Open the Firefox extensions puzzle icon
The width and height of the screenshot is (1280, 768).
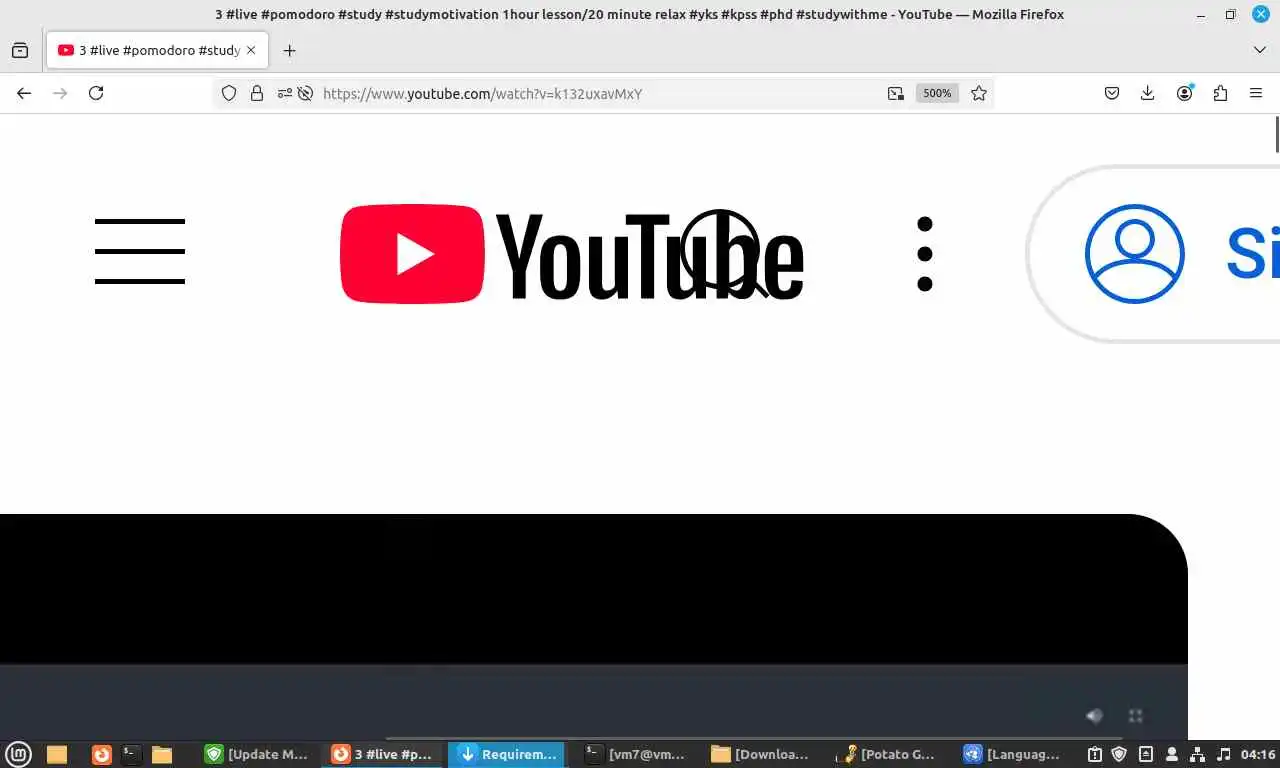[x=1220, y=93]
